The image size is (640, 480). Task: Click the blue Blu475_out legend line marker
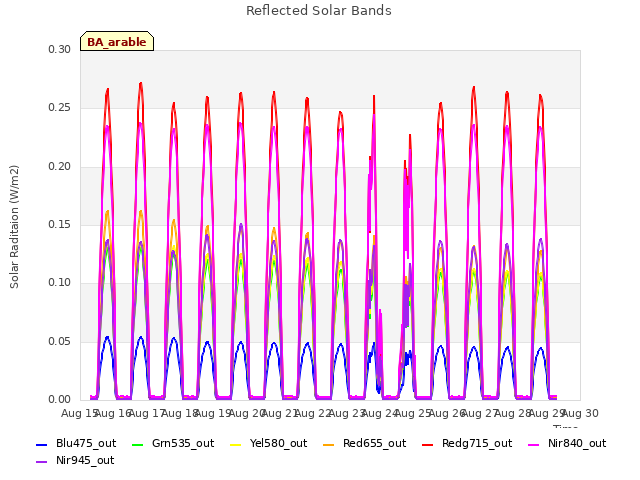(42, 444)
